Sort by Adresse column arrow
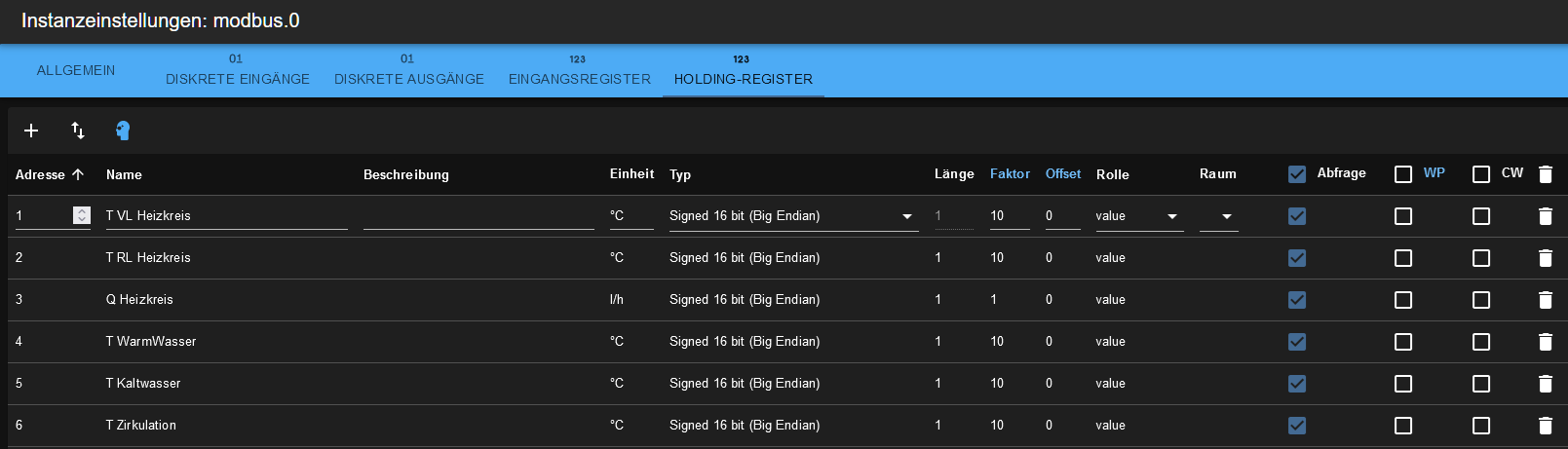Viewport: 1568px width, 449px height. 78,174
